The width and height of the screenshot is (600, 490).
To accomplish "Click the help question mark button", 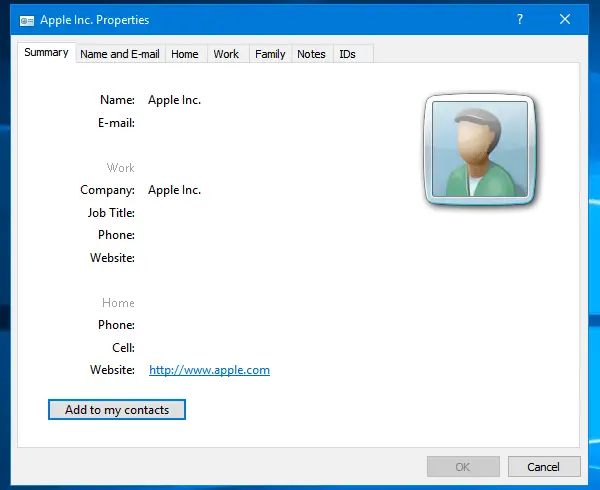I will (520, 19).
